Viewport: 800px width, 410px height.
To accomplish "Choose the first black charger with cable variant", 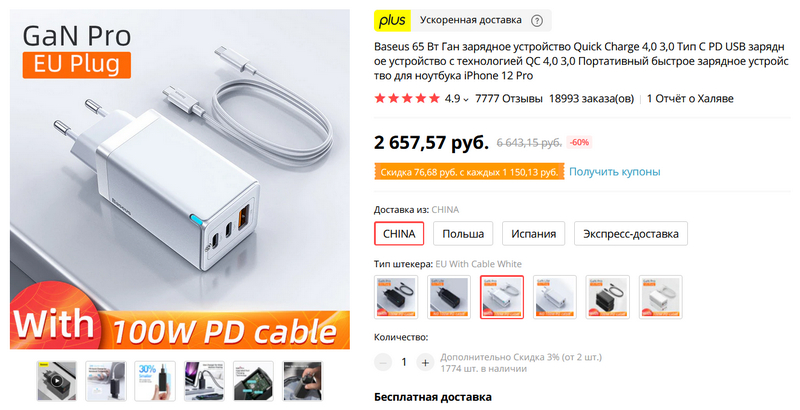I will pyautogui.click(x=396, y=297).
